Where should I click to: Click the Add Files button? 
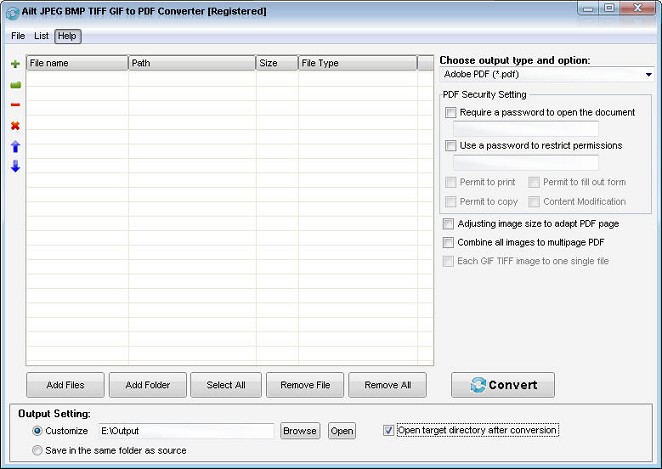(x=65, y=385)
